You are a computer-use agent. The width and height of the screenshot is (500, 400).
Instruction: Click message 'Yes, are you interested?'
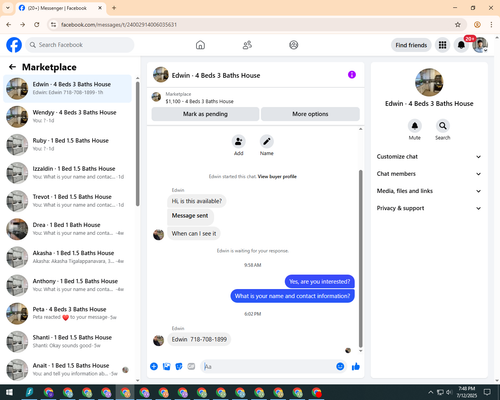(319, 282)
